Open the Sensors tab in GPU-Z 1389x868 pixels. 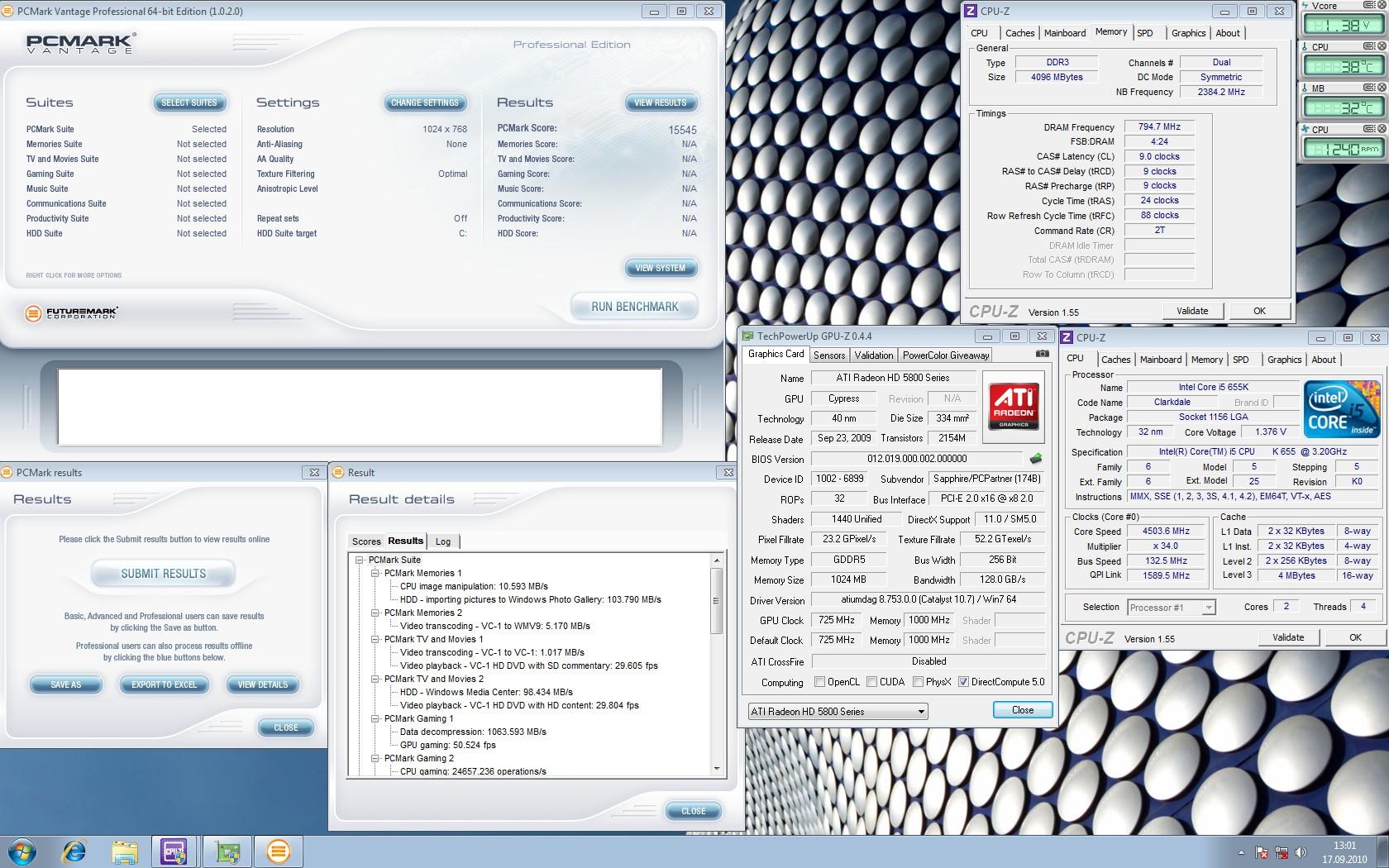(x=829, y=355)
